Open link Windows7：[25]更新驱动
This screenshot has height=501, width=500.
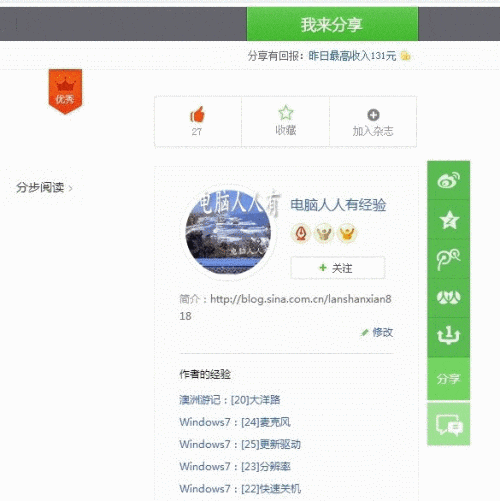click(240, 444)
